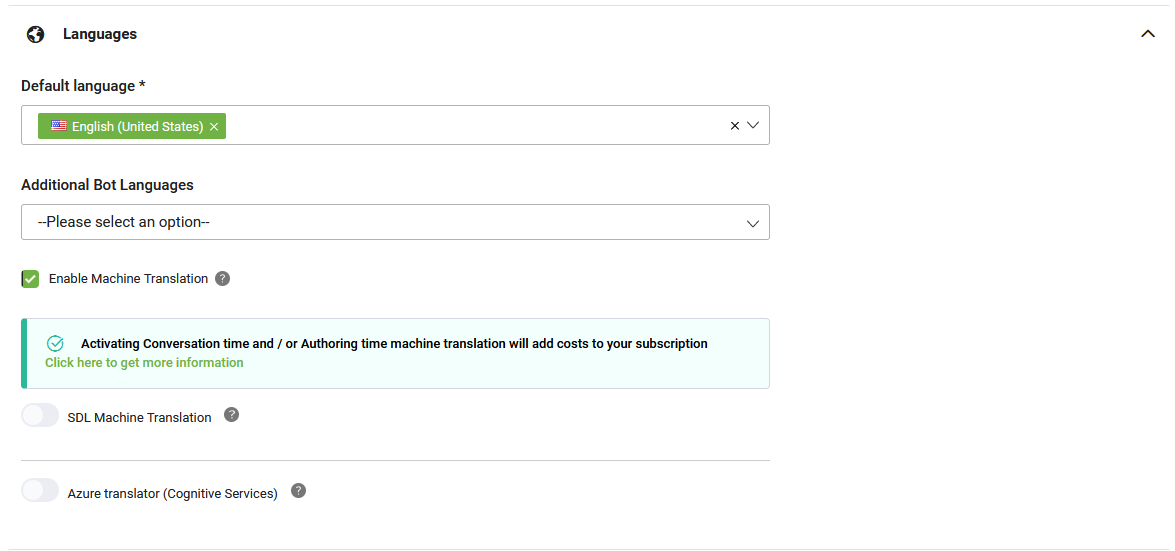Open help for Enable Machine Translation
This screenshot has height=551, width=1175.
223,278
